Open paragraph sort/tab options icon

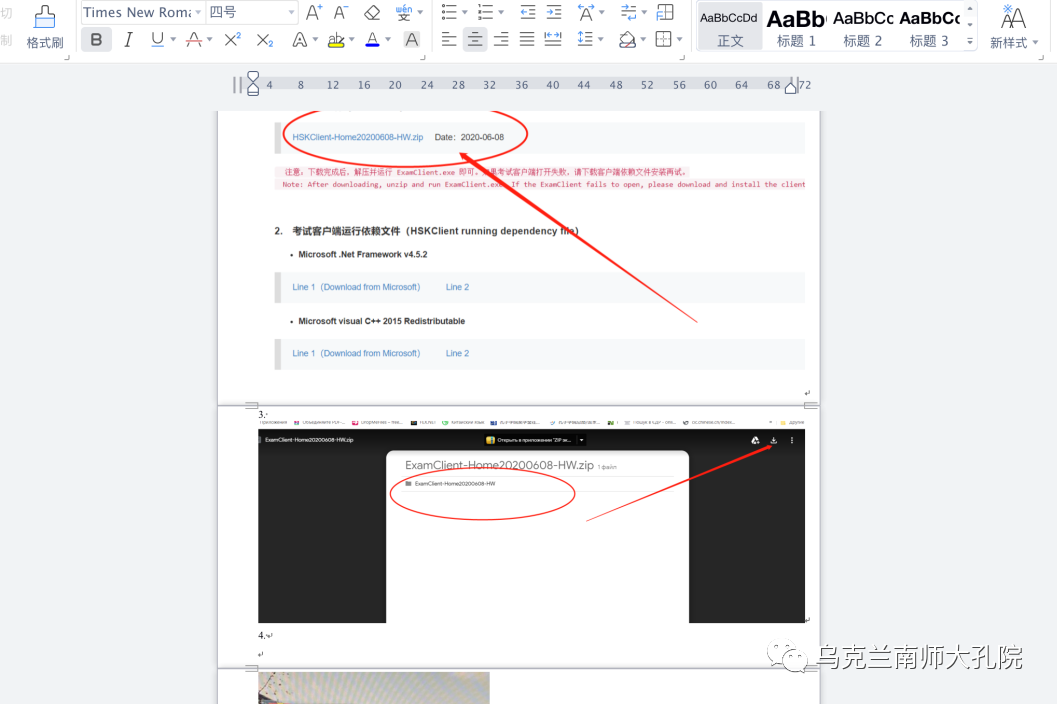628,12
